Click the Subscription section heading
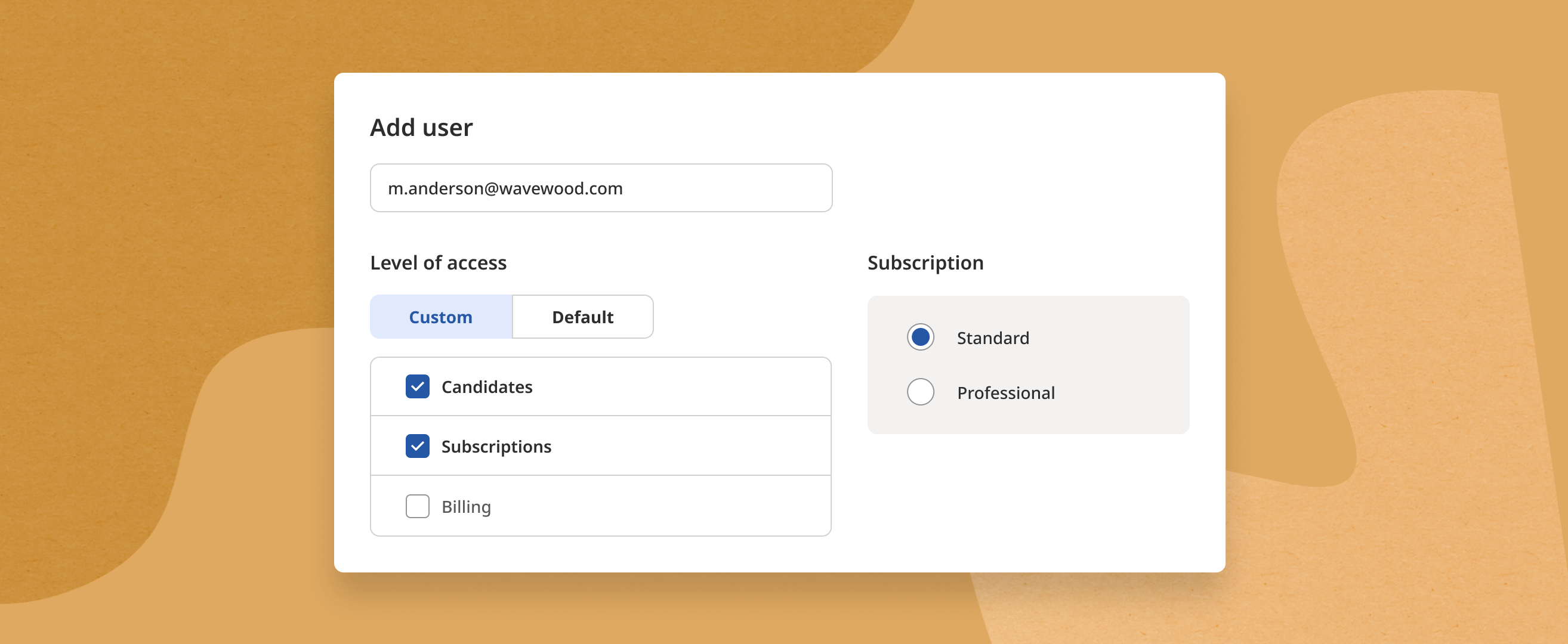This screenshot has width=1568, height=644. 925,262
